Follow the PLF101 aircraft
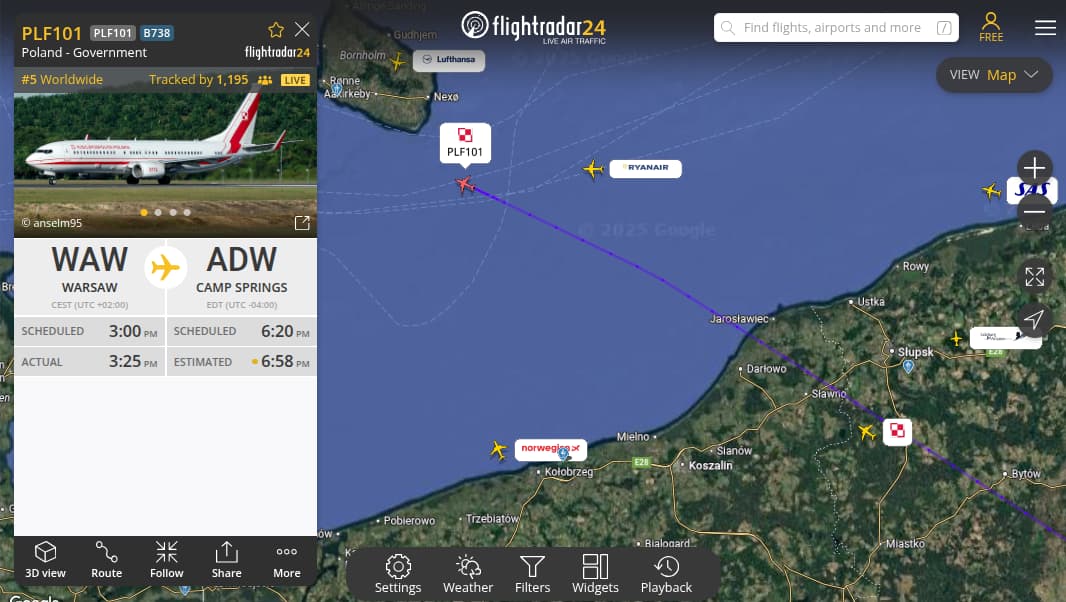The image size is (1066, 602). tap(167, 561)
